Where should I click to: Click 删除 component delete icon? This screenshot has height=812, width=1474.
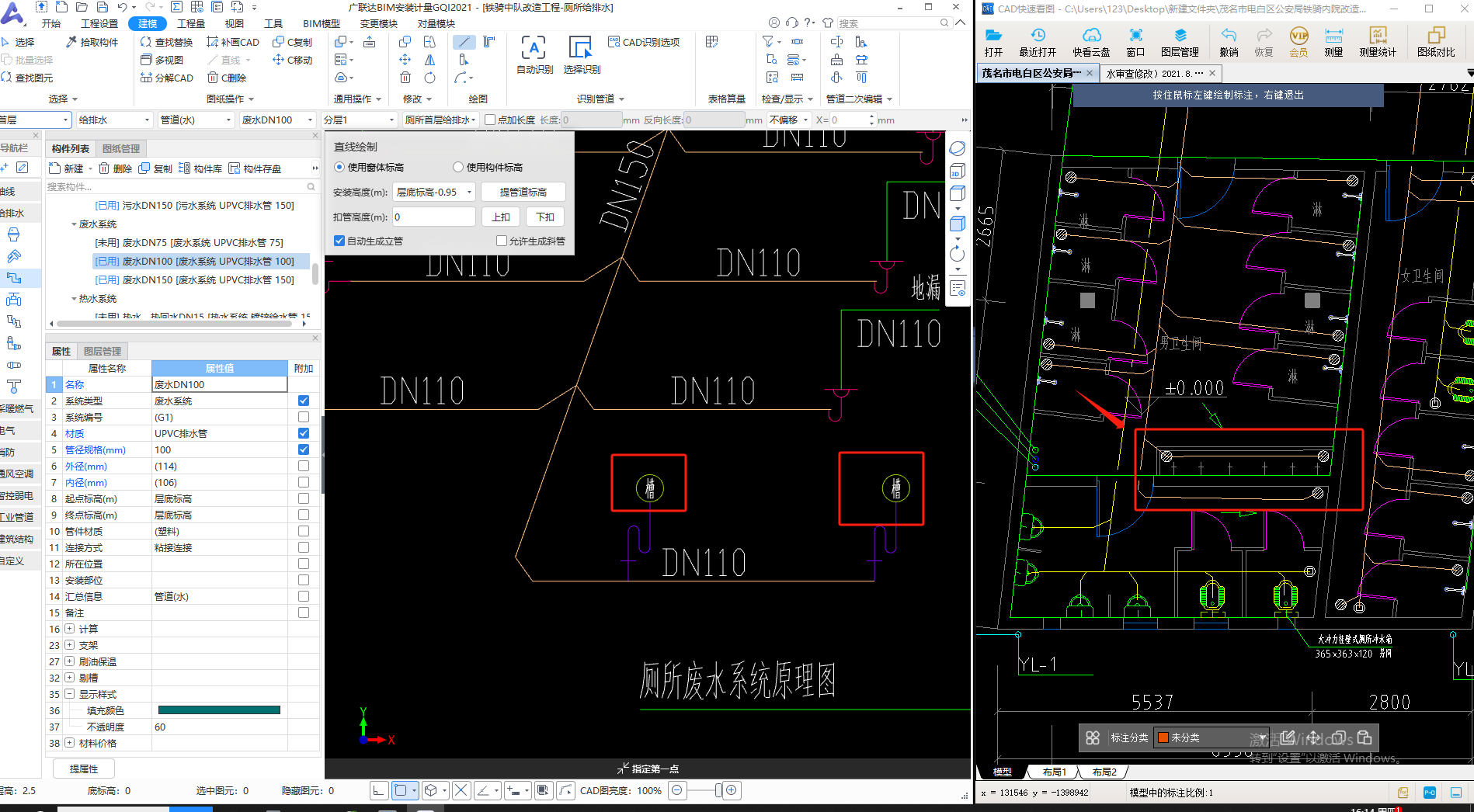[x=115, y=168]
